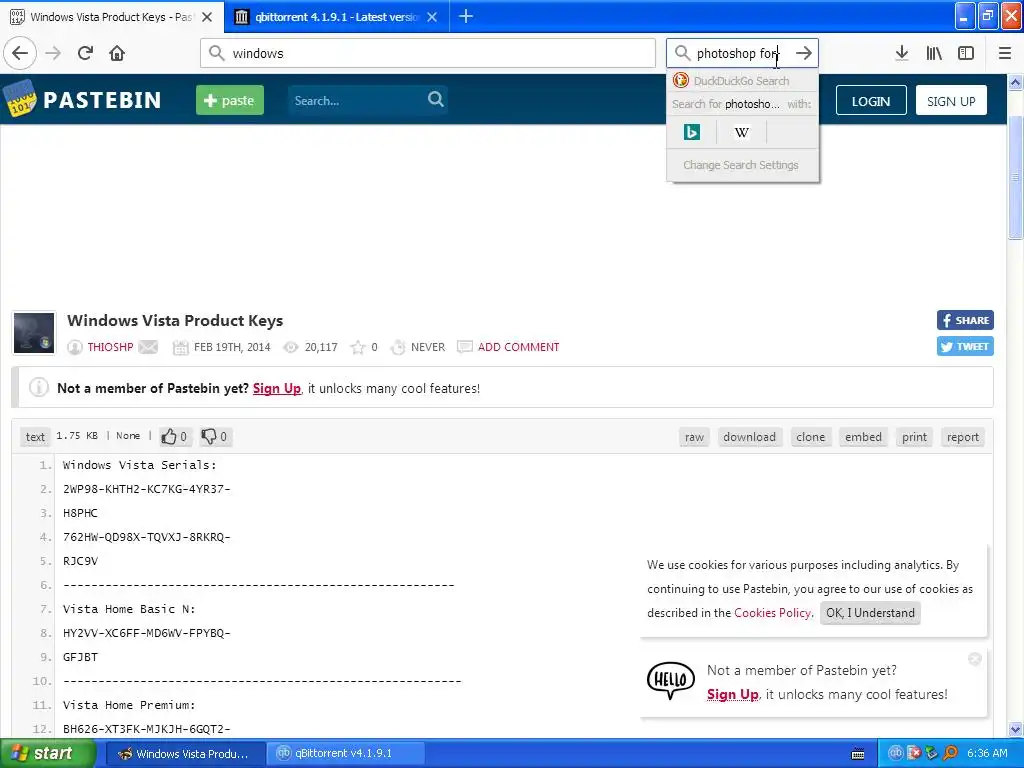Click the DuckDuckGo Search suggestion
This screenshot has width=1024, height=768.
click(x=743, y=81)
